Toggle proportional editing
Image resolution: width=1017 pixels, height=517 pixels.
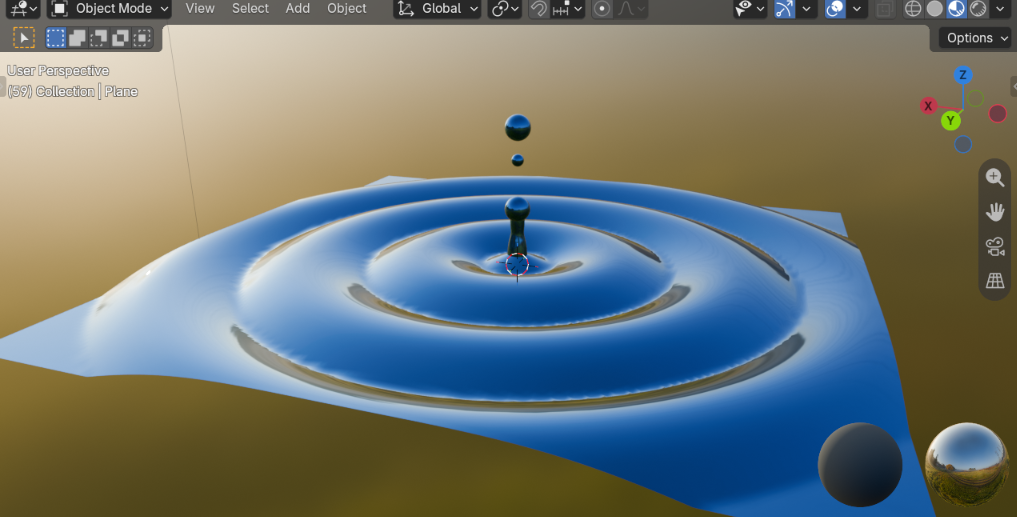601,8
